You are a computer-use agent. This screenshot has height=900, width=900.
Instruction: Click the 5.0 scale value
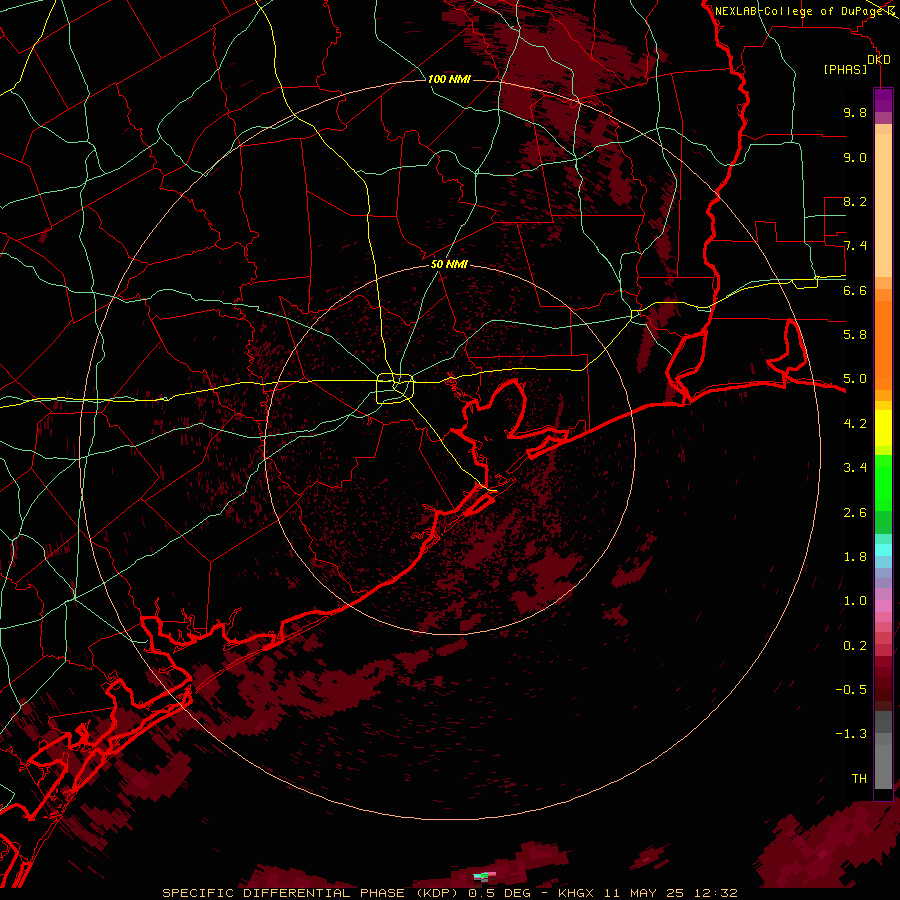[855, 379]
